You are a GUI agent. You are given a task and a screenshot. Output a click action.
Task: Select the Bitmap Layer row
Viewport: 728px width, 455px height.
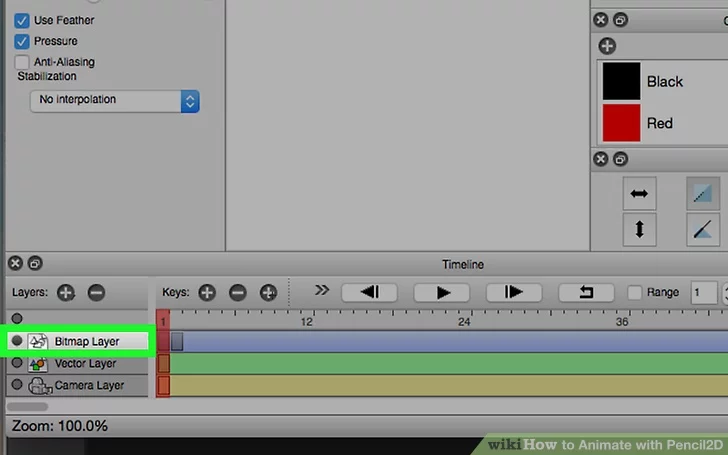pyautogui.click(x=78, y=341)
